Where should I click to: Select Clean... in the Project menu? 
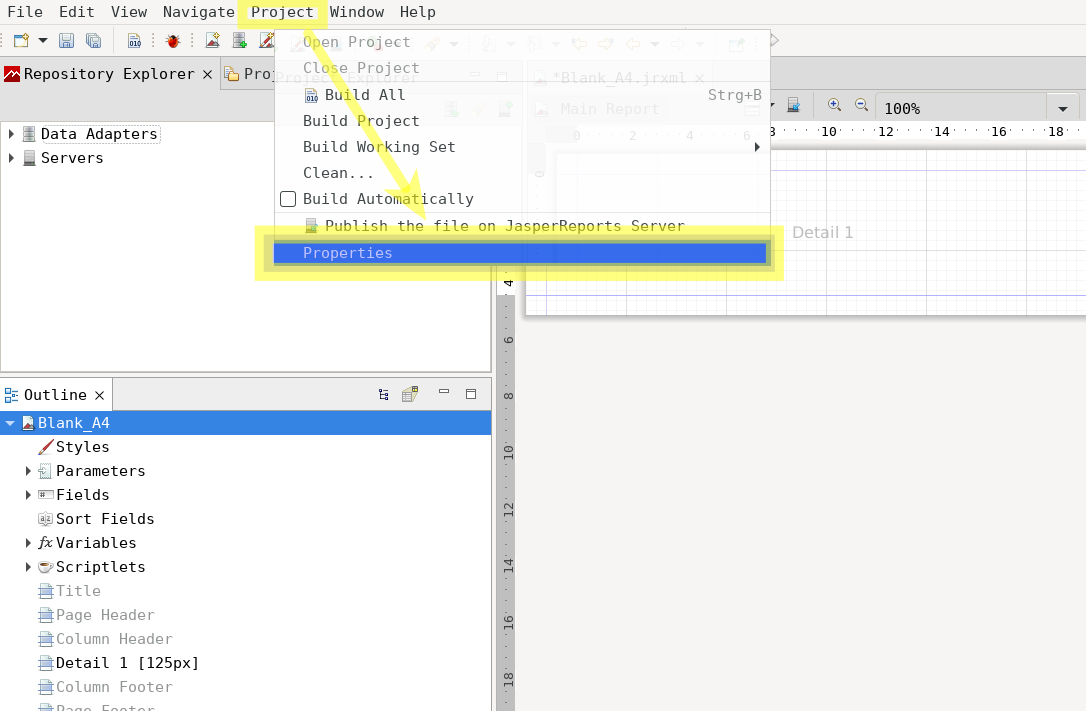point(338,173)
